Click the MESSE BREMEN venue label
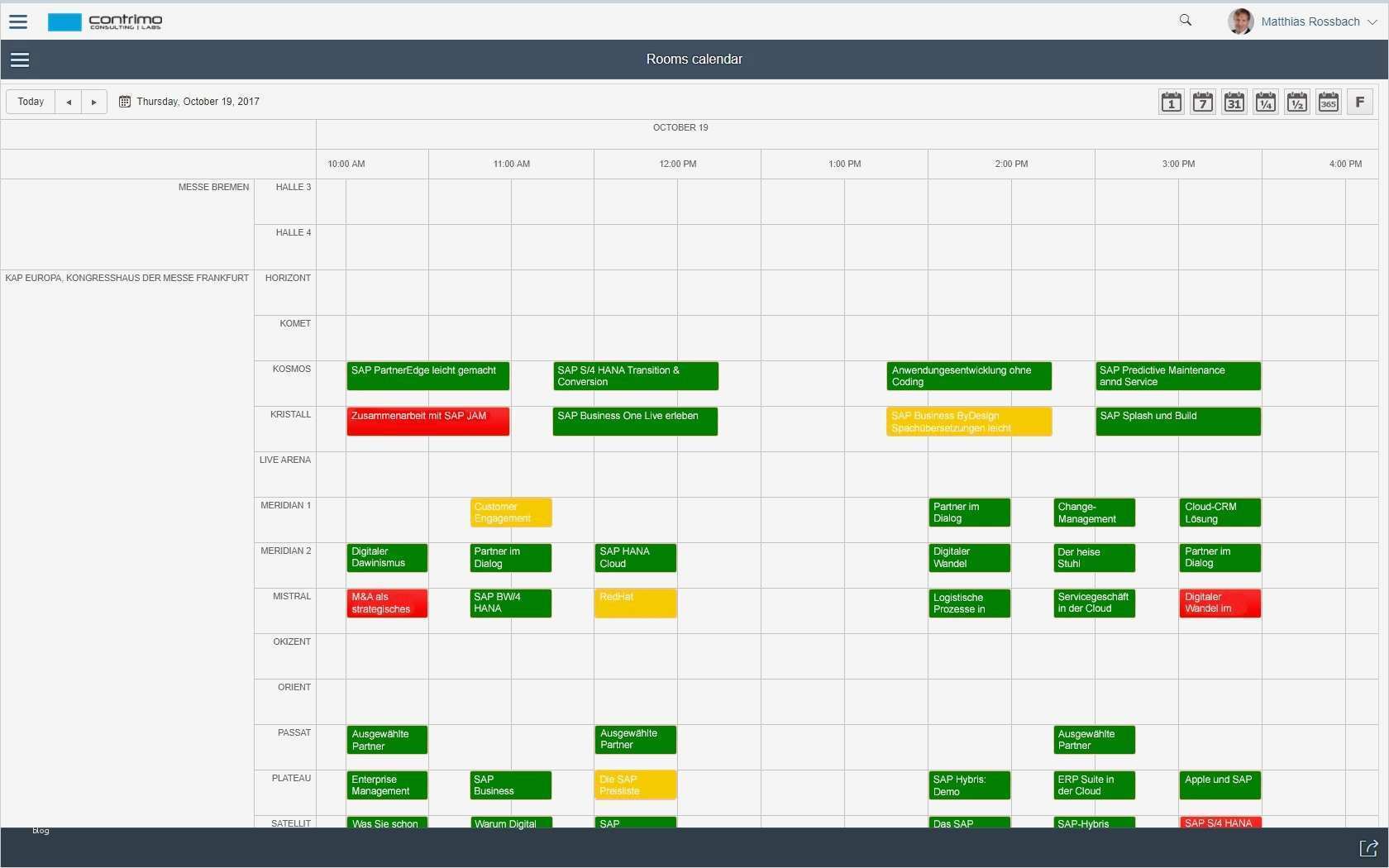This screenshot has height=868, width=1389. (x=213, y=187)
